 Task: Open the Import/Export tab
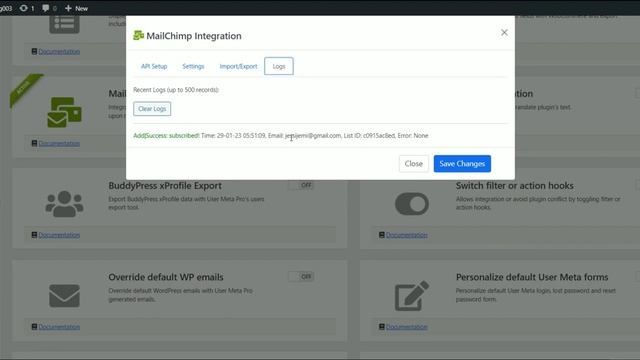(x=238, y=66)
